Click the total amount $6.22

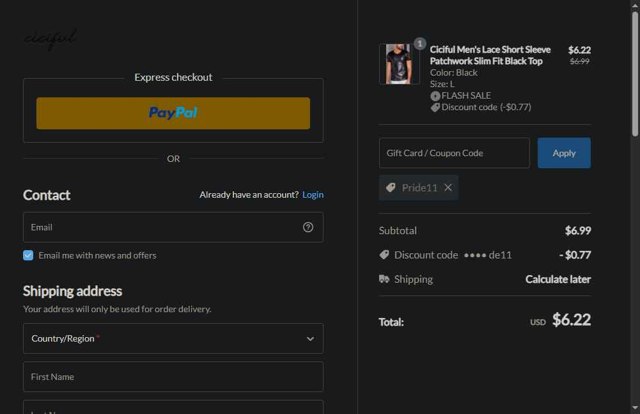click(x=571, y=320)
